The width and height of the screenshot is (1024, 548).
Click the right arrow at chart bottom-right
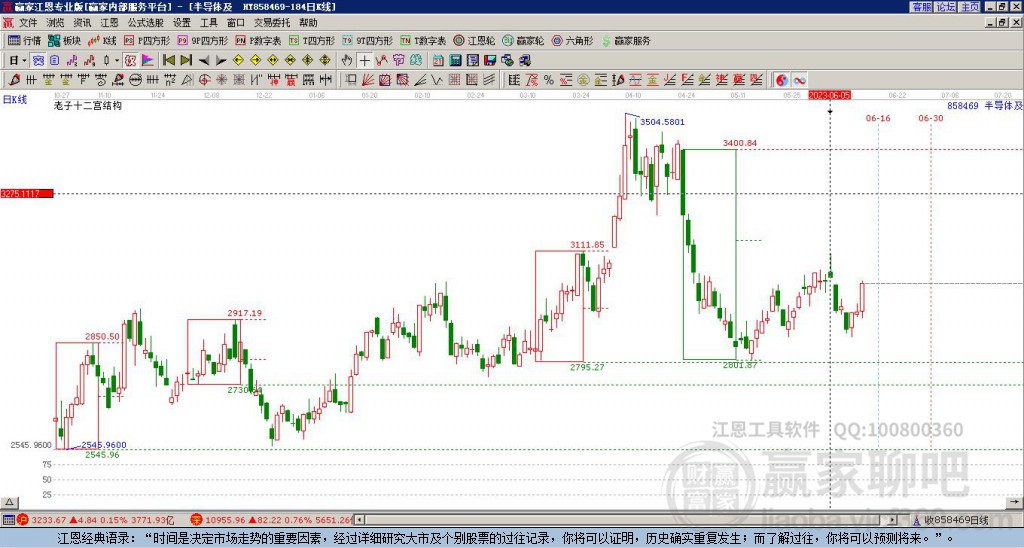(x=1015, y=502)
